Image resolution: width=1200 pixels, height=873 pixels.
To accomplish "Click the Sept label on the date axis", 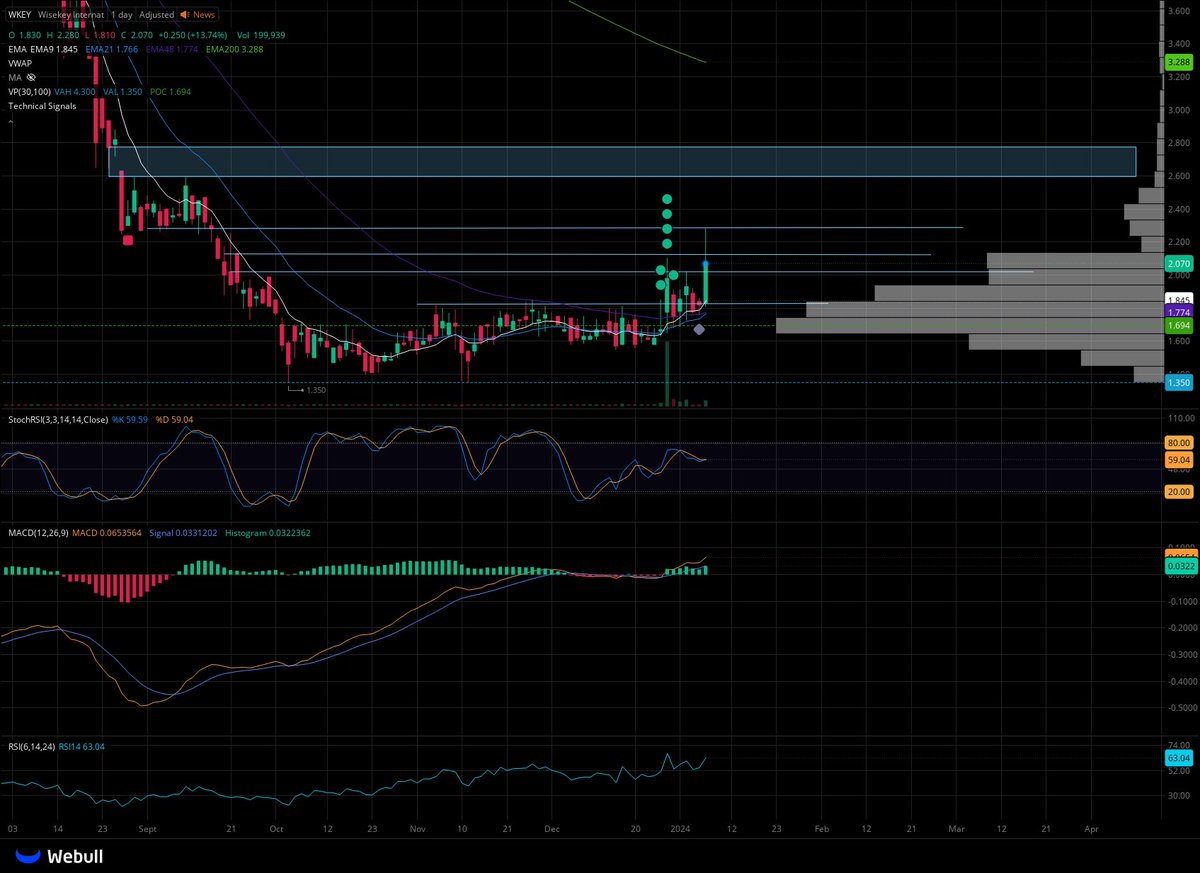I will point(147,829).
